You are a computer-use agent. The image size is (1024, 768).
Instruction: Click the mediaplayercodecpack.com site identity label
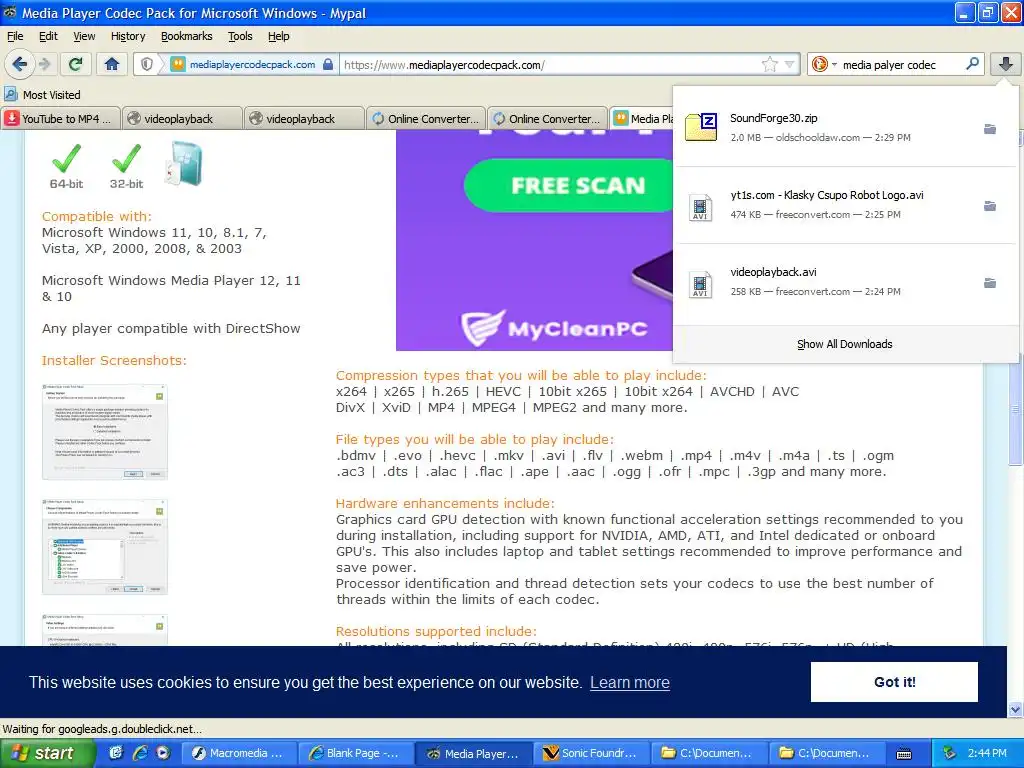click(252, 65)
